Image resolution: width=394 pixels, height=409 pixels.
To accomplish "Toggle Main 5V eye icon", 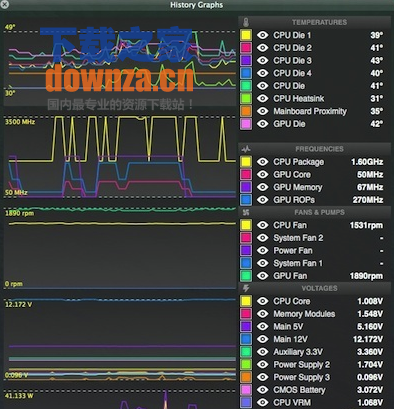I will click(263, 326).
